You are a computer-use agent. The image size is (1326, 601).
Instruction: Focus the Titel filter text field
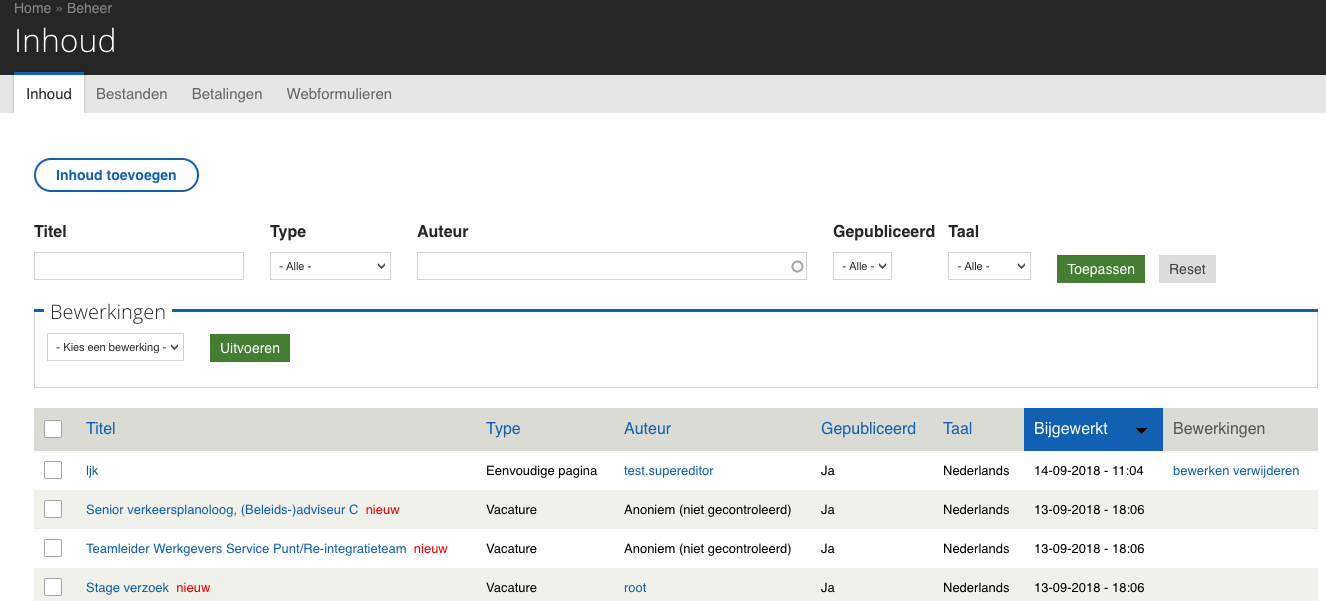pyautogui.click(x=139, y=266)
